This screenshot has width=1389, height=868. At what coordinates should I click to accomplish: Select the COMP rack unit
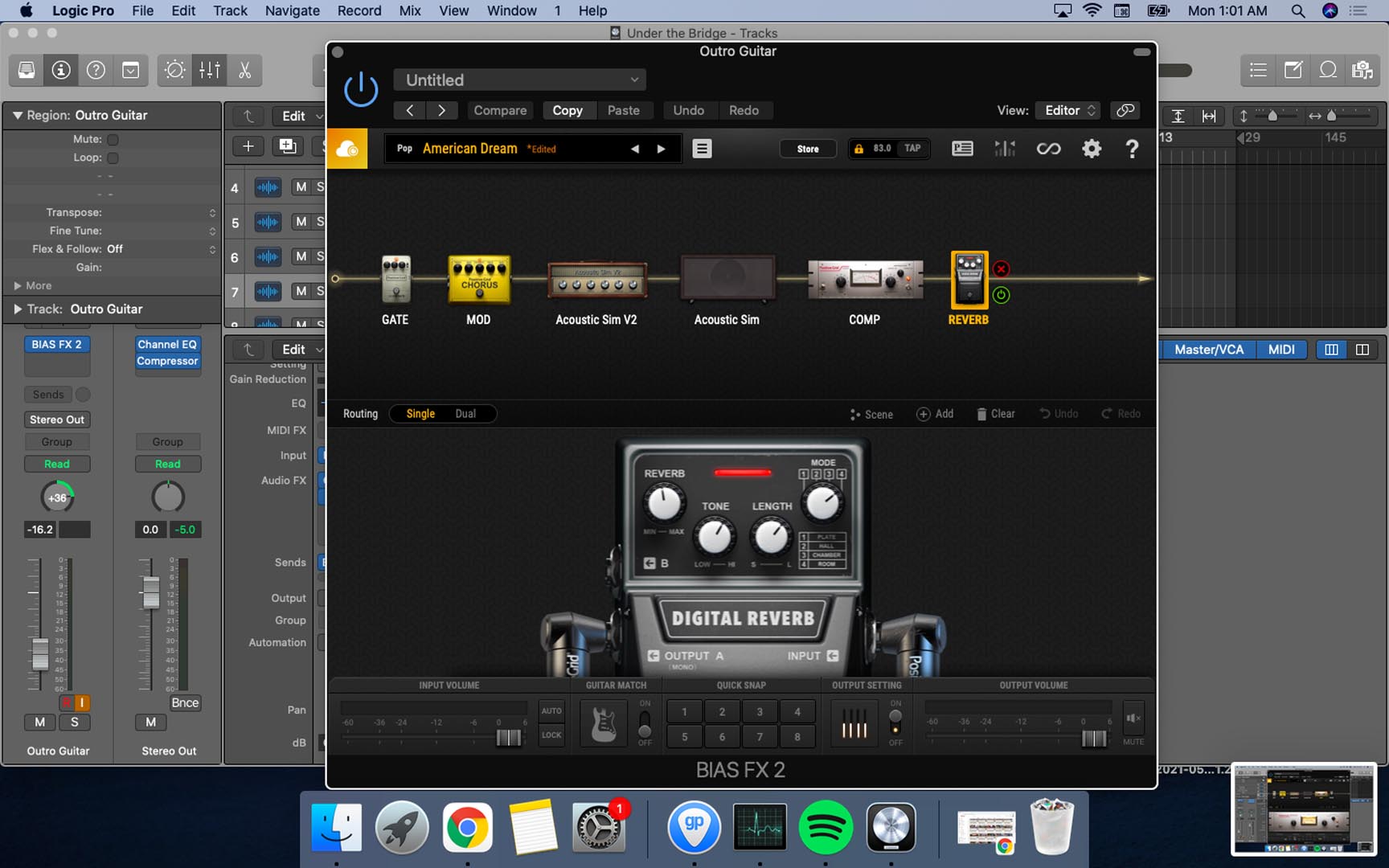[865, 280]
